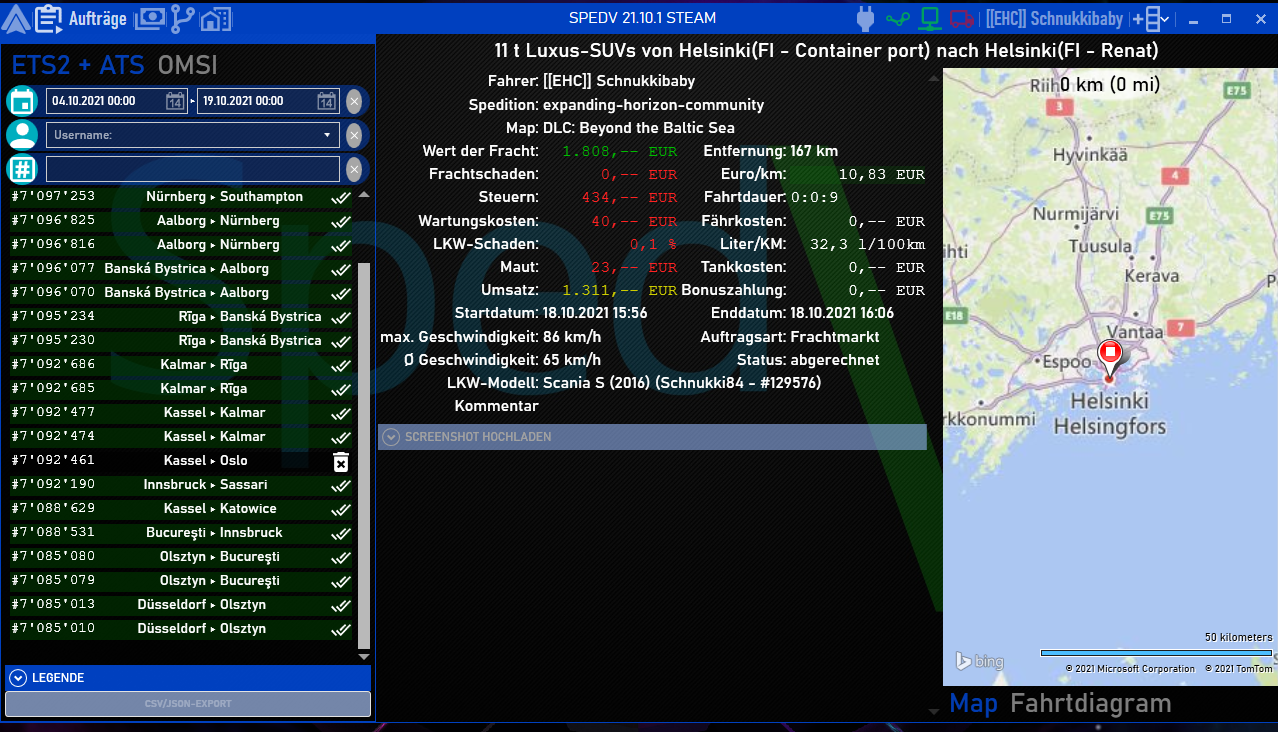Open the finances money icon section
1278x732 pixels.
tap(150, 18)
